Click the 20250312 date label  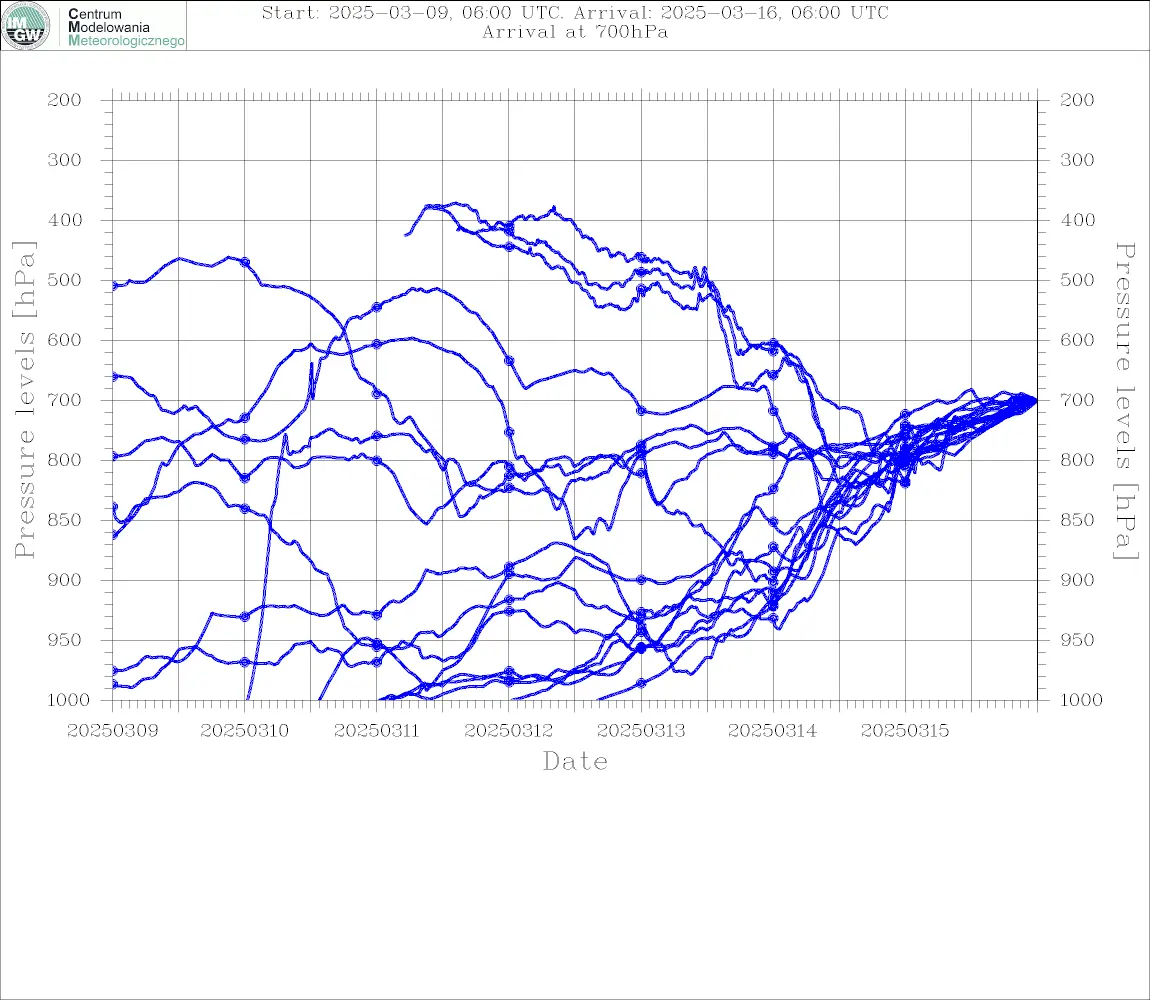(508, 731)
